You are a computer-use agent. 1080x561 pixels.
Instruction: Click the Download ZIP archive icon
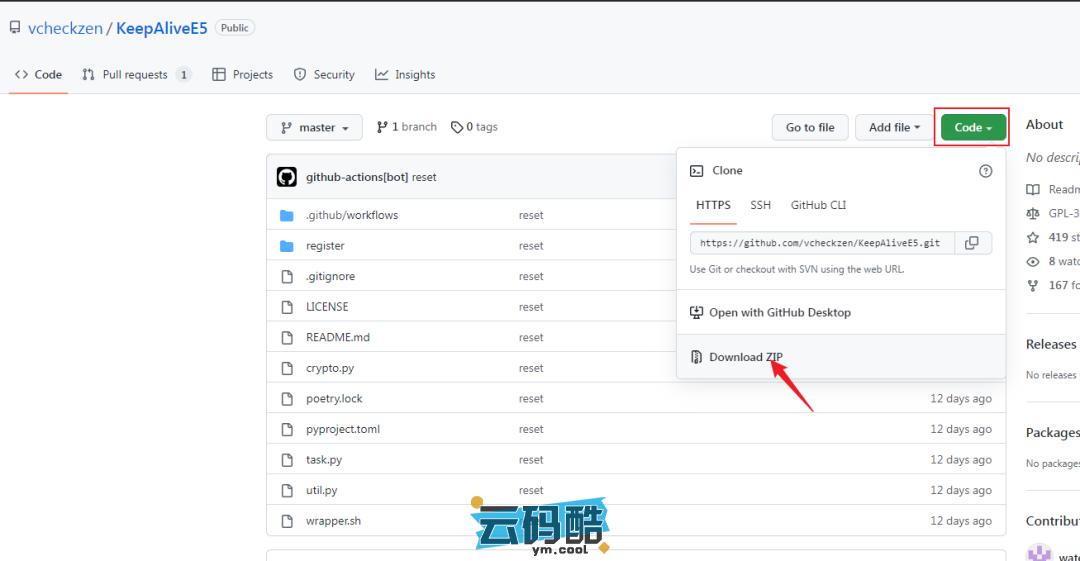(697, 357)
